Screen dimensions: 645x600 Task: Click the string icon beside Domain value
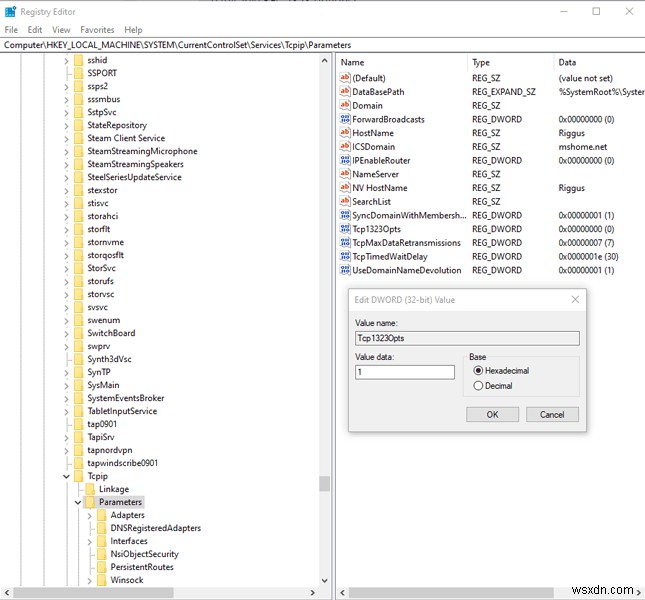point(345,105)
